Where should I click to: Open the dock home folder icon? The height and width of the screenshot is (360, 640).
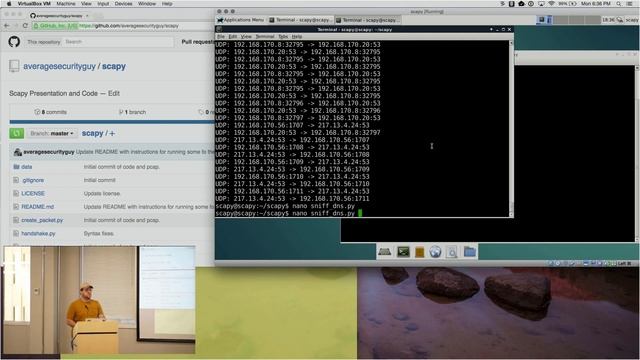(470, 251)
